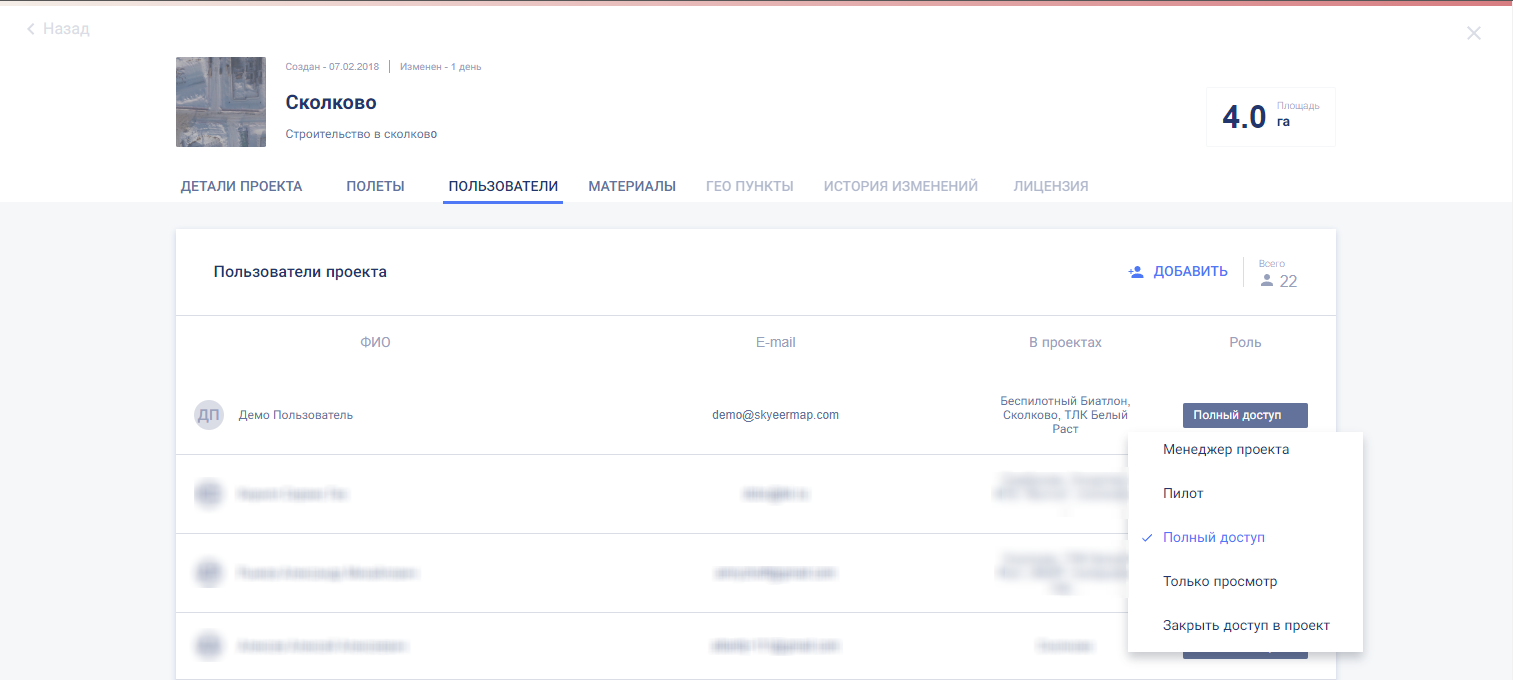Choose Закрыть доступ в проект option

(x=1245, y=626)
